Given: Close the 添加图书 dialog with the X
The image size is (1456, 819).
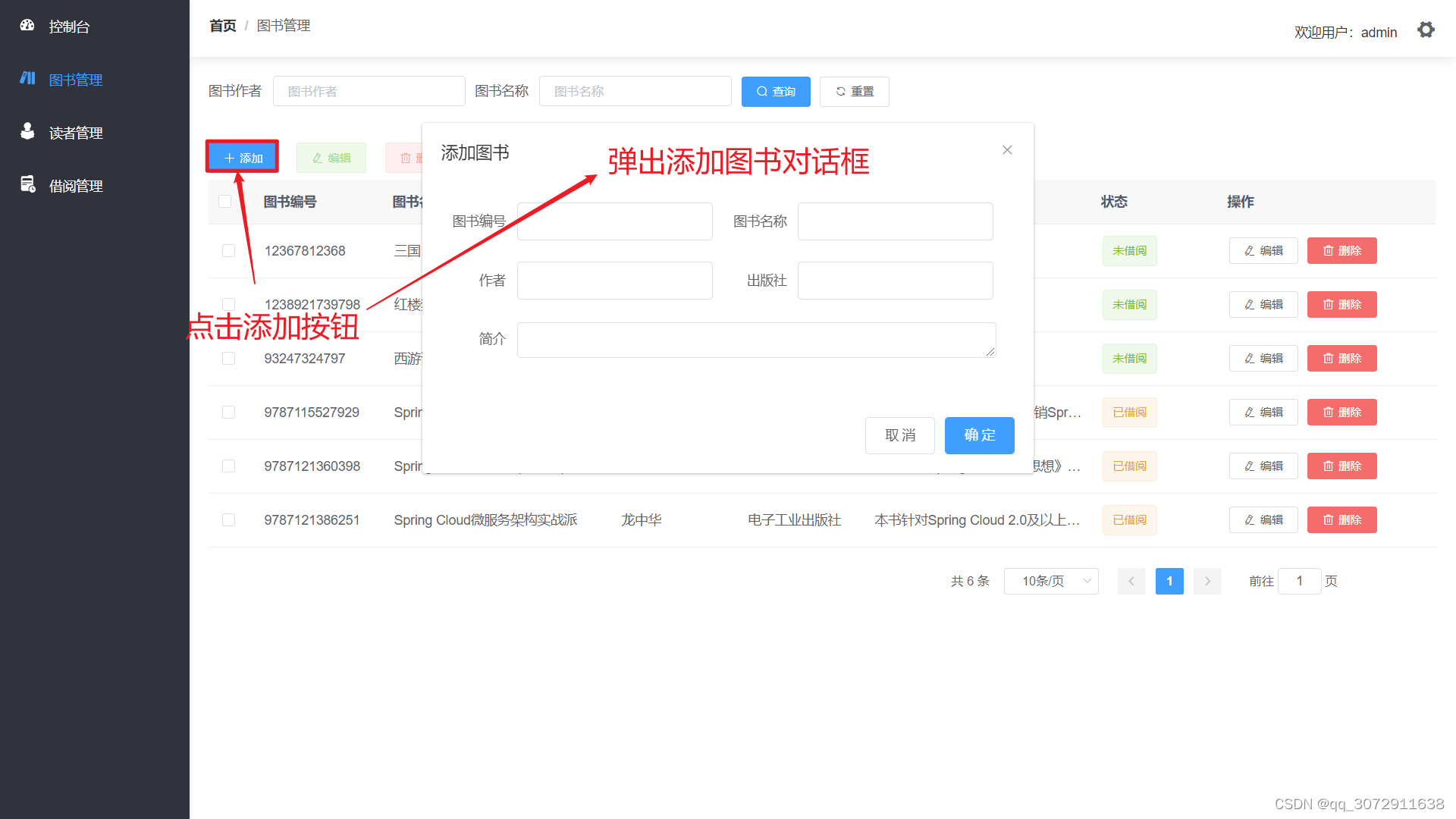Looking at the screenshot, I should point(1007,150).
